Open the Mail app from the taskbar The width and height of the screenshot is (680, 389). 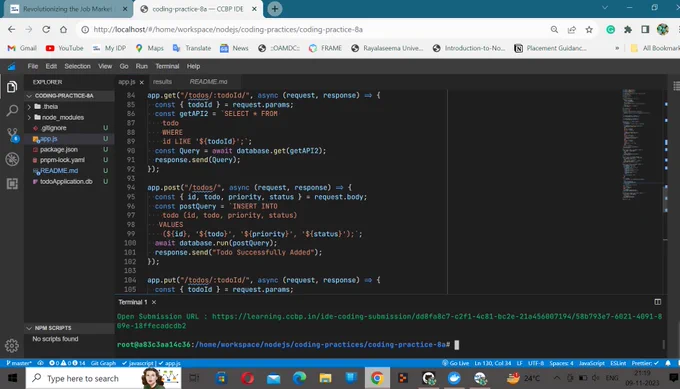point(274,378)
